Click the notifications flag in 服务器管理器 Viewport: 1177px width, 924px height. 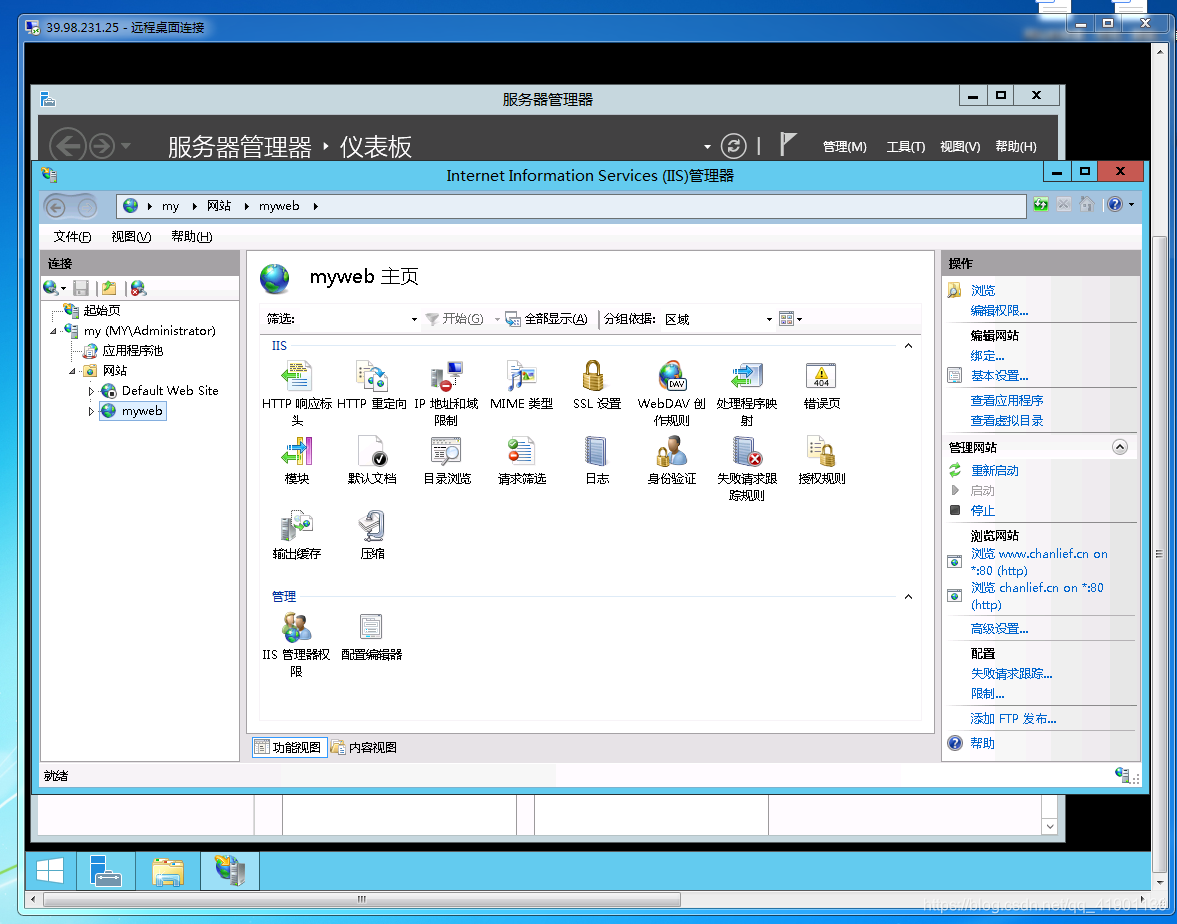787,144
